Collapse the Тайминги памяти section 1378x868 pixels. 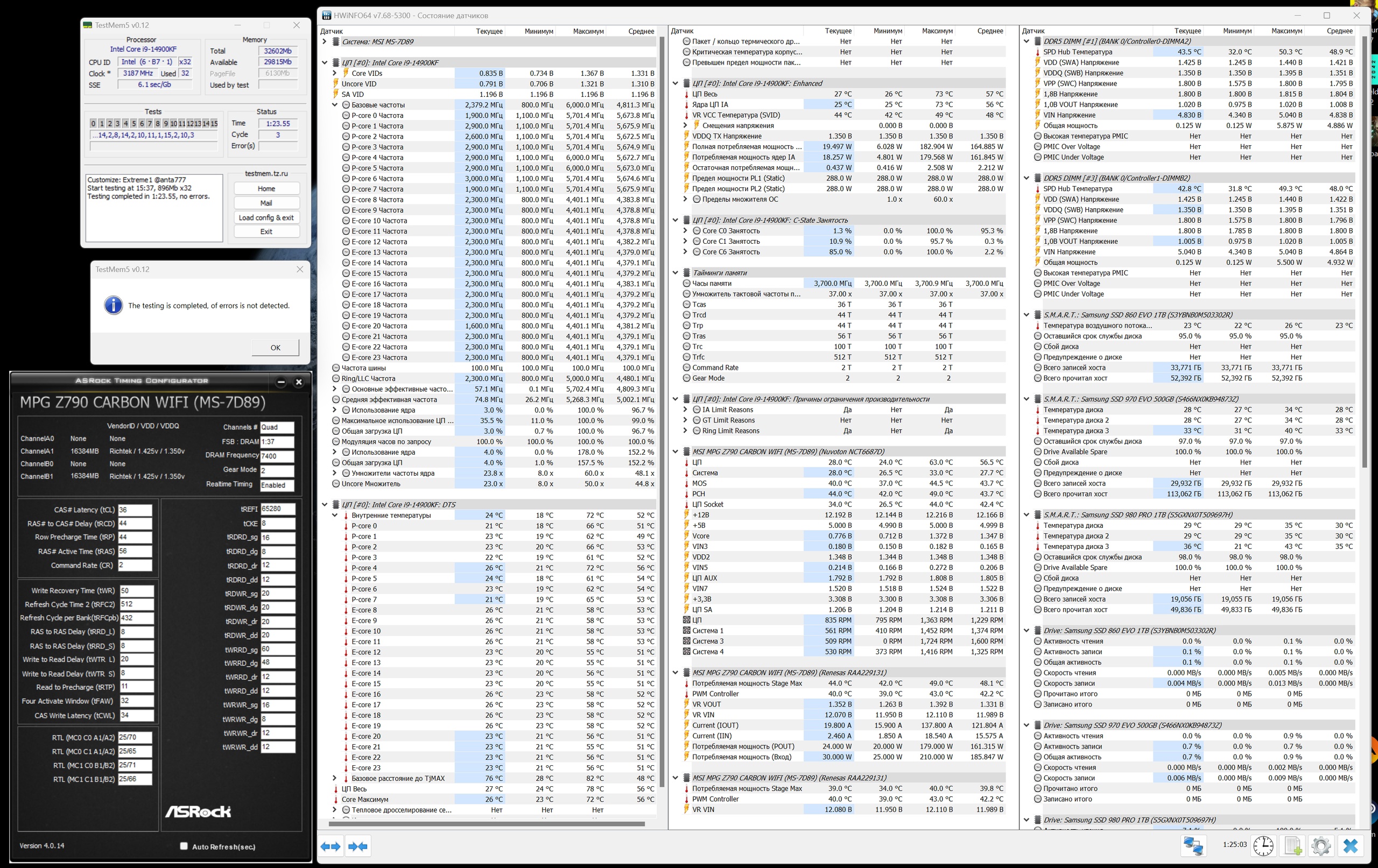click(x=675, y=273)
